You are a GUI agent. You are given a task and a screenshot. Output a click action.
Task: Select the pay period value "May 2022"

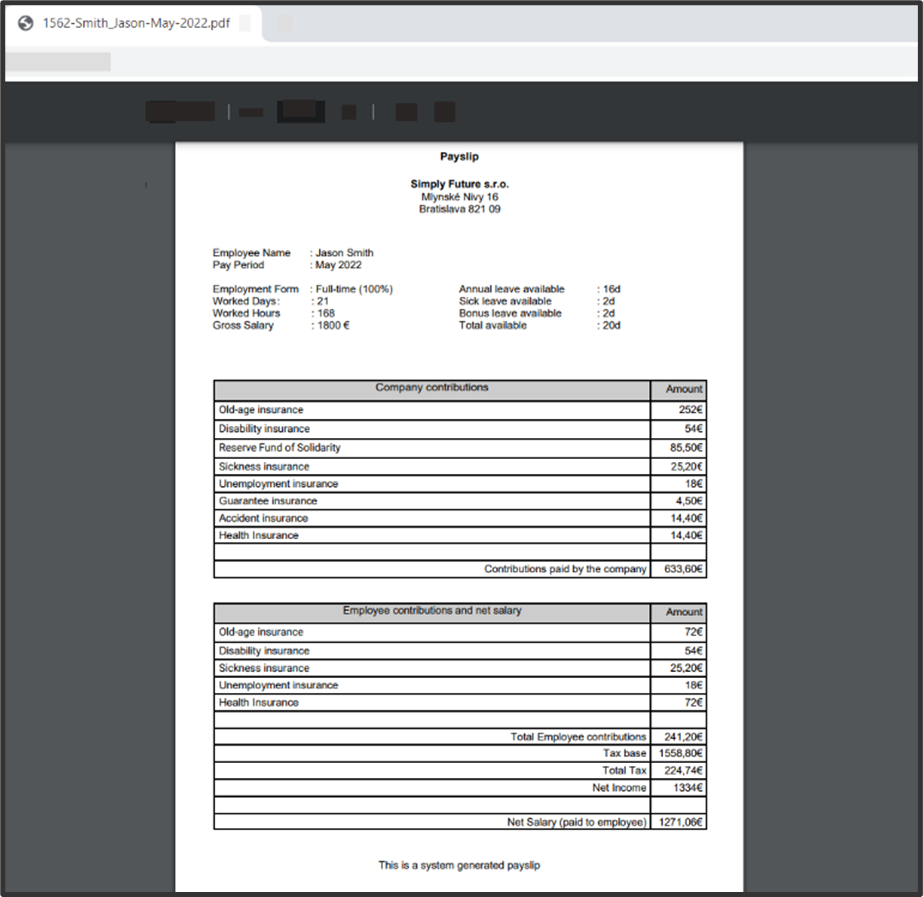click(338, 265)
